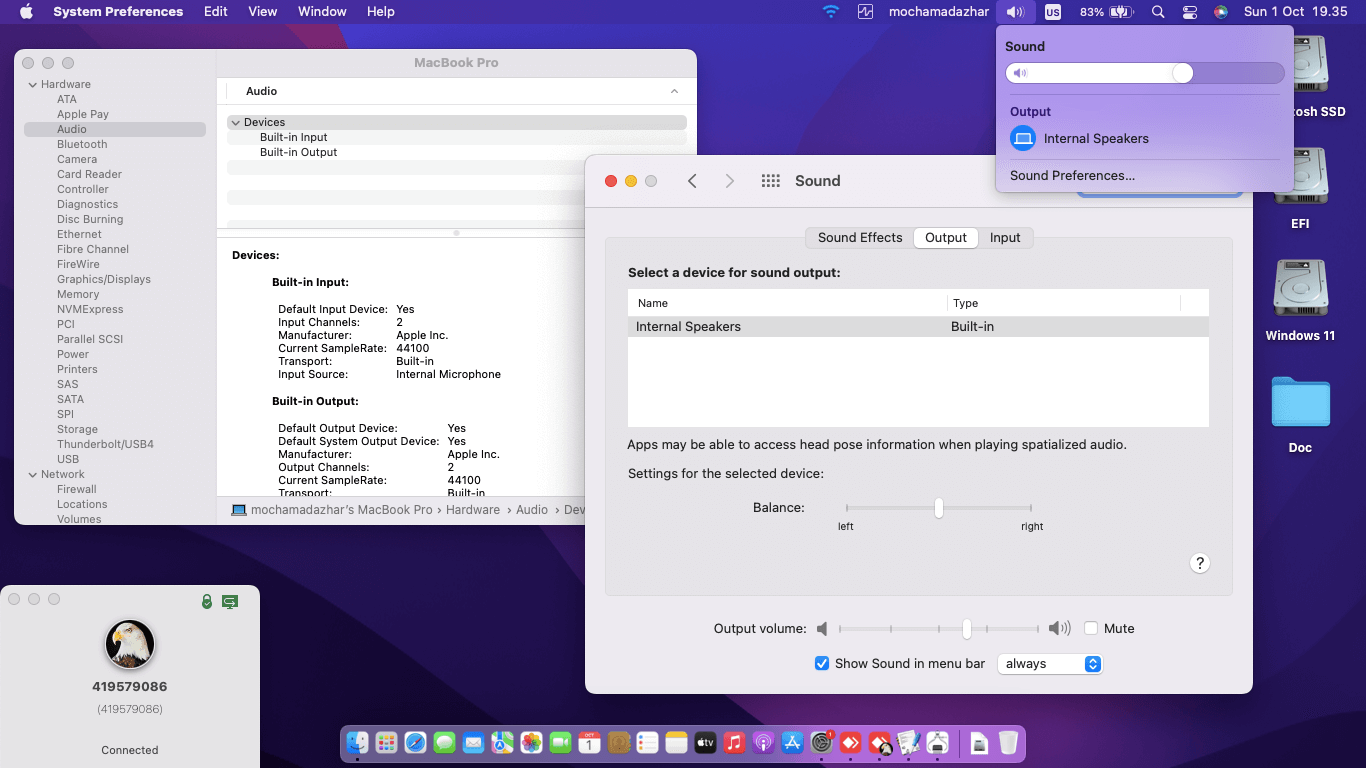1366x768 pixels.
Task: Click the Name column header
Action: point(788,303)
